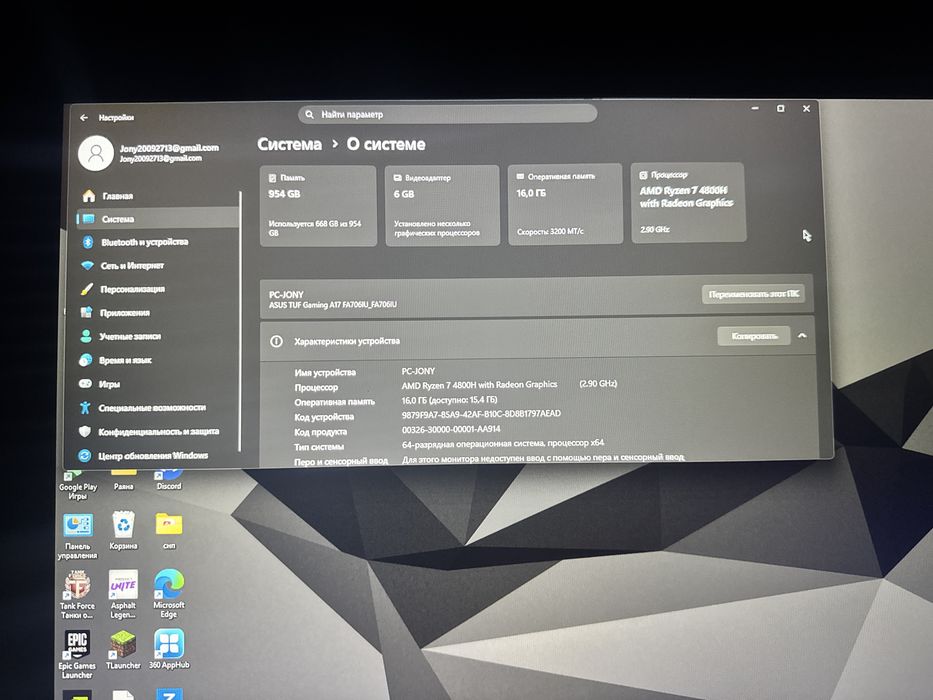Screen dimensions: 933x700
Task: Select Система in the sidebar
Action: pyautogui.click(x=158, y=219)
